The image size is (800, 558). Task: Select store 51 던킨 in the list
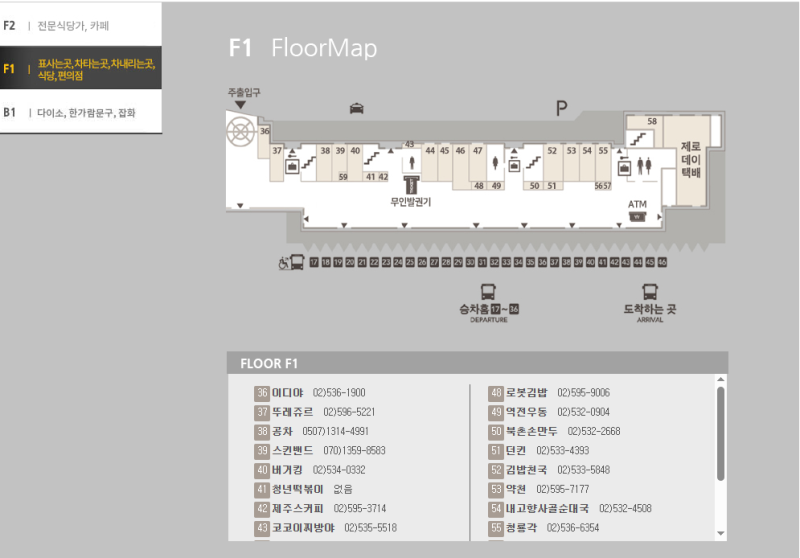click(x=539, y=451)
